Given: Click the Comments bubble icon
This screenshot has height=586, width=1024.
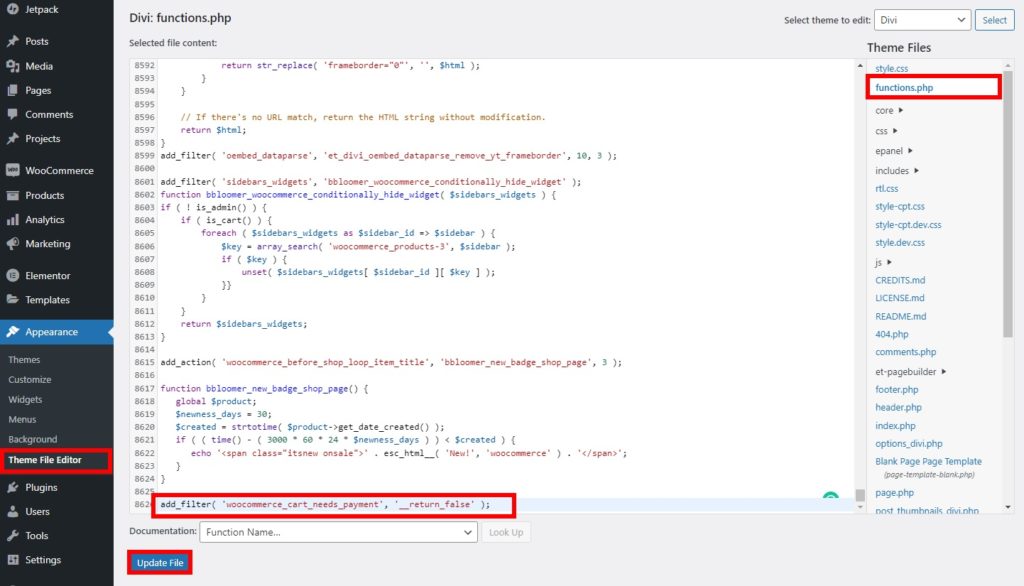Looking at the screenshot, I should tap(12, 114).
